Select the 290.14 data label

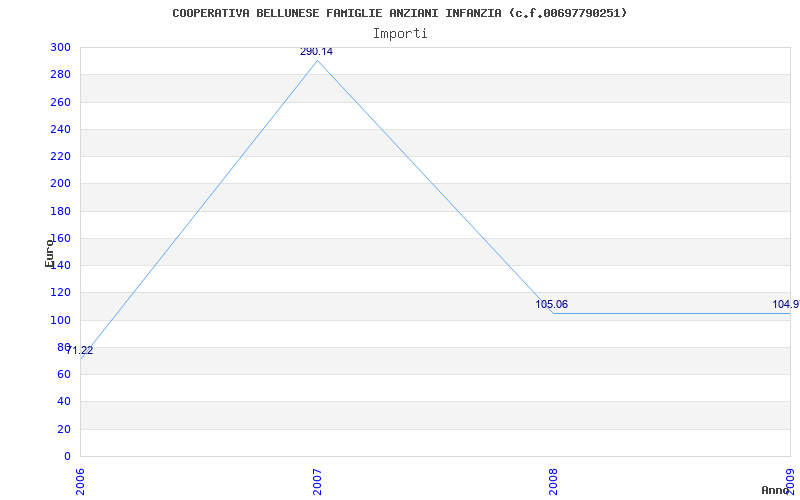point(316,52)
